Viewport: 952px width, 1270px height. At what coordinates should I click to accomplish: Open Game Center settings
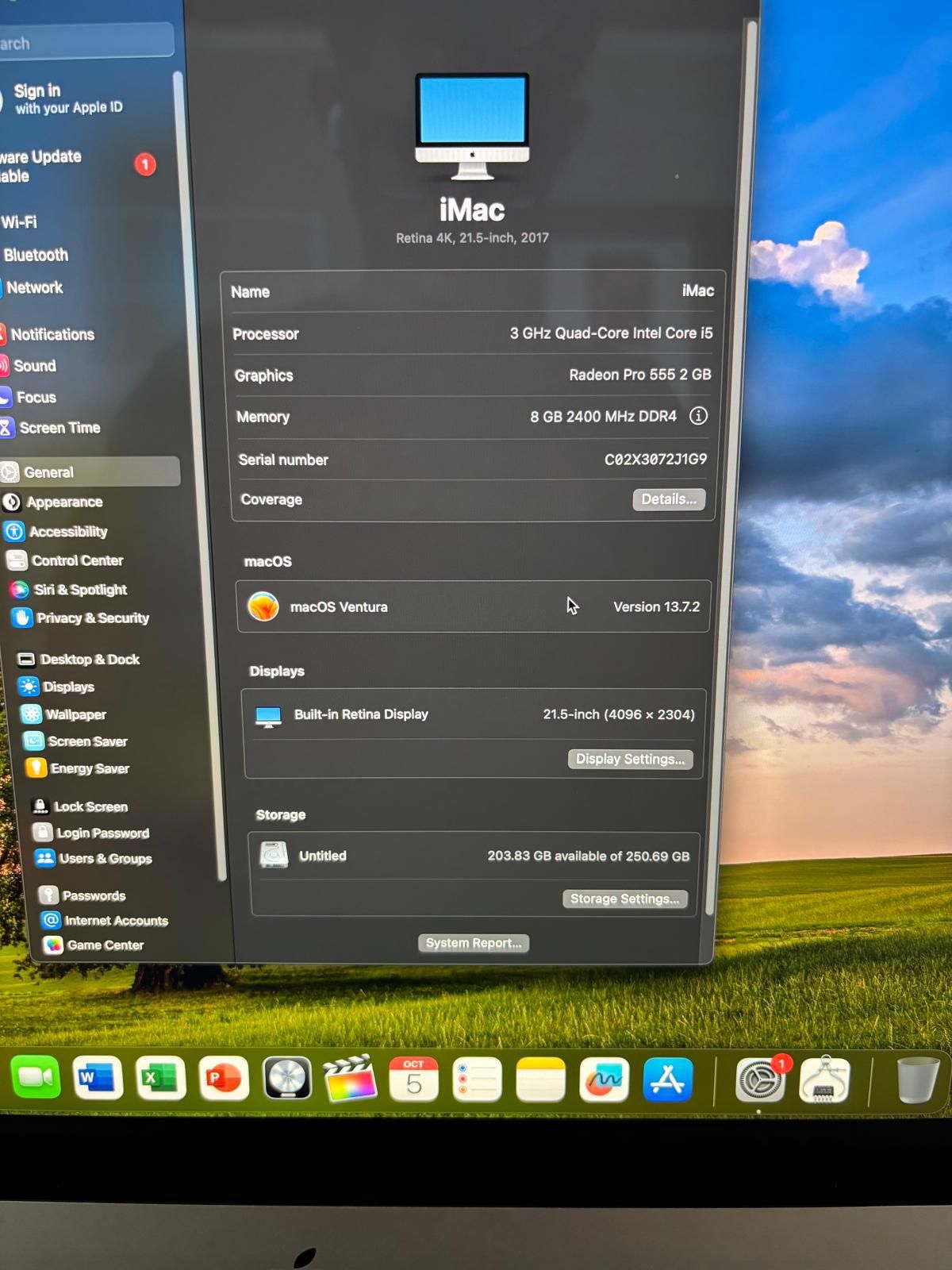click(x=94, y=945)
